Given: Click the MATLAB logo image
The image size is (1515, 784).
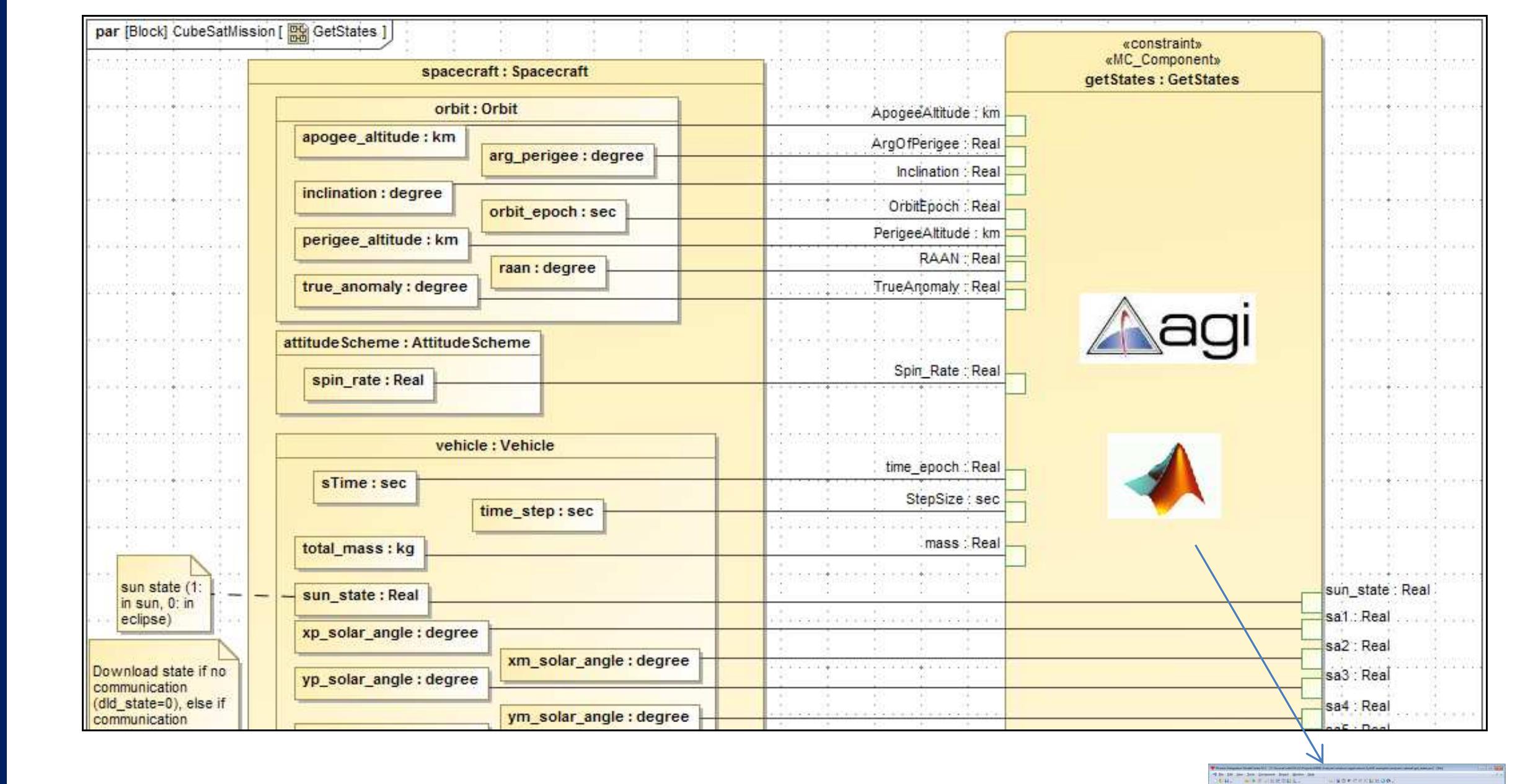Looking at the screenshot, I should click(1164, 476).
